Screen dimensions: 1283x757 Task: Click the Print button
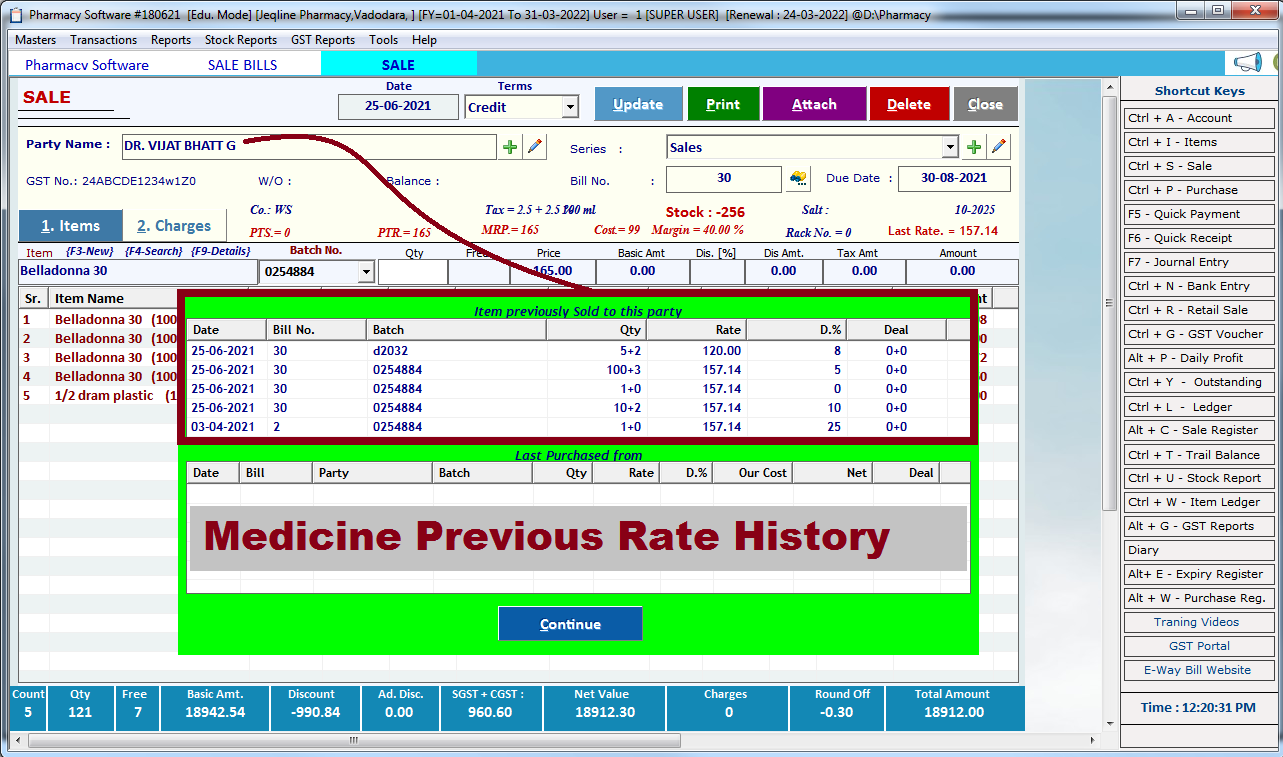[x=723, y=103]
